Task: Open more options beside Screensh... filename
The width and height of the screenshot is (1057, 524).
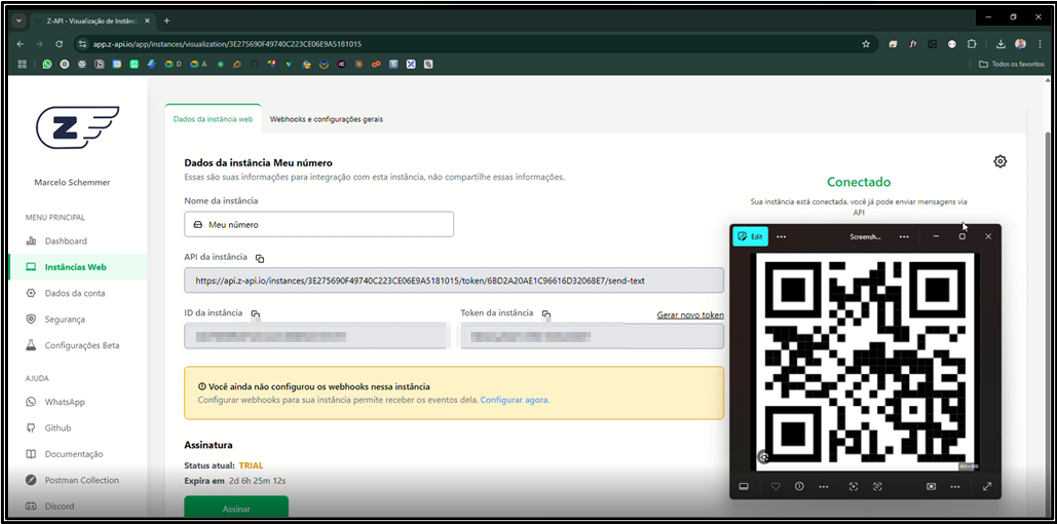Action: point(904,237)
